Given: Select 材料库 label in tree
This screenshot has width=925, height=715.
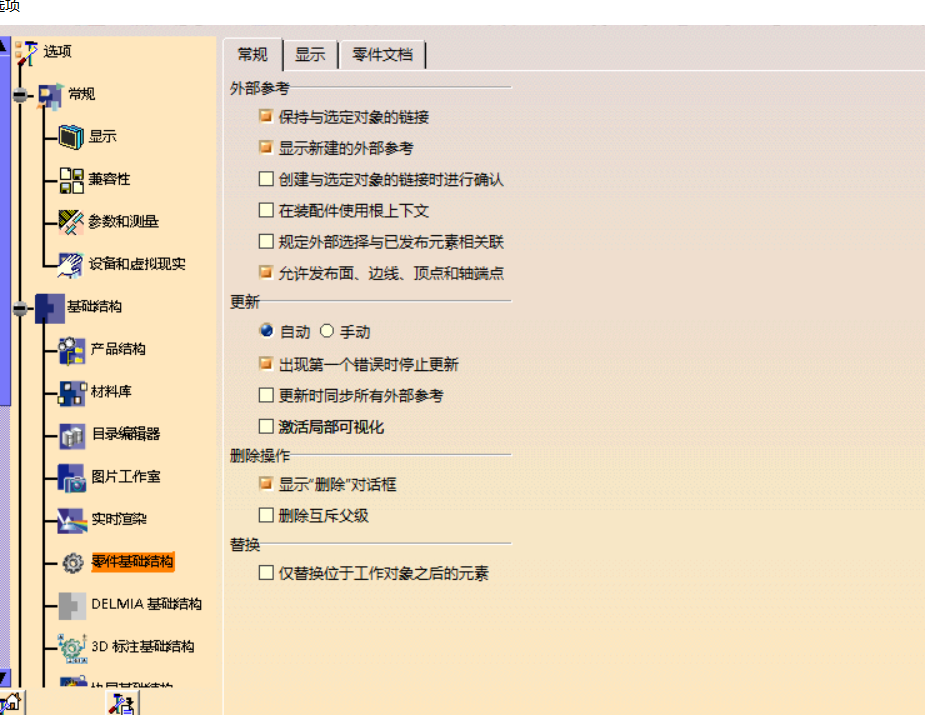Looking at the screenshot, I should 111,392.
